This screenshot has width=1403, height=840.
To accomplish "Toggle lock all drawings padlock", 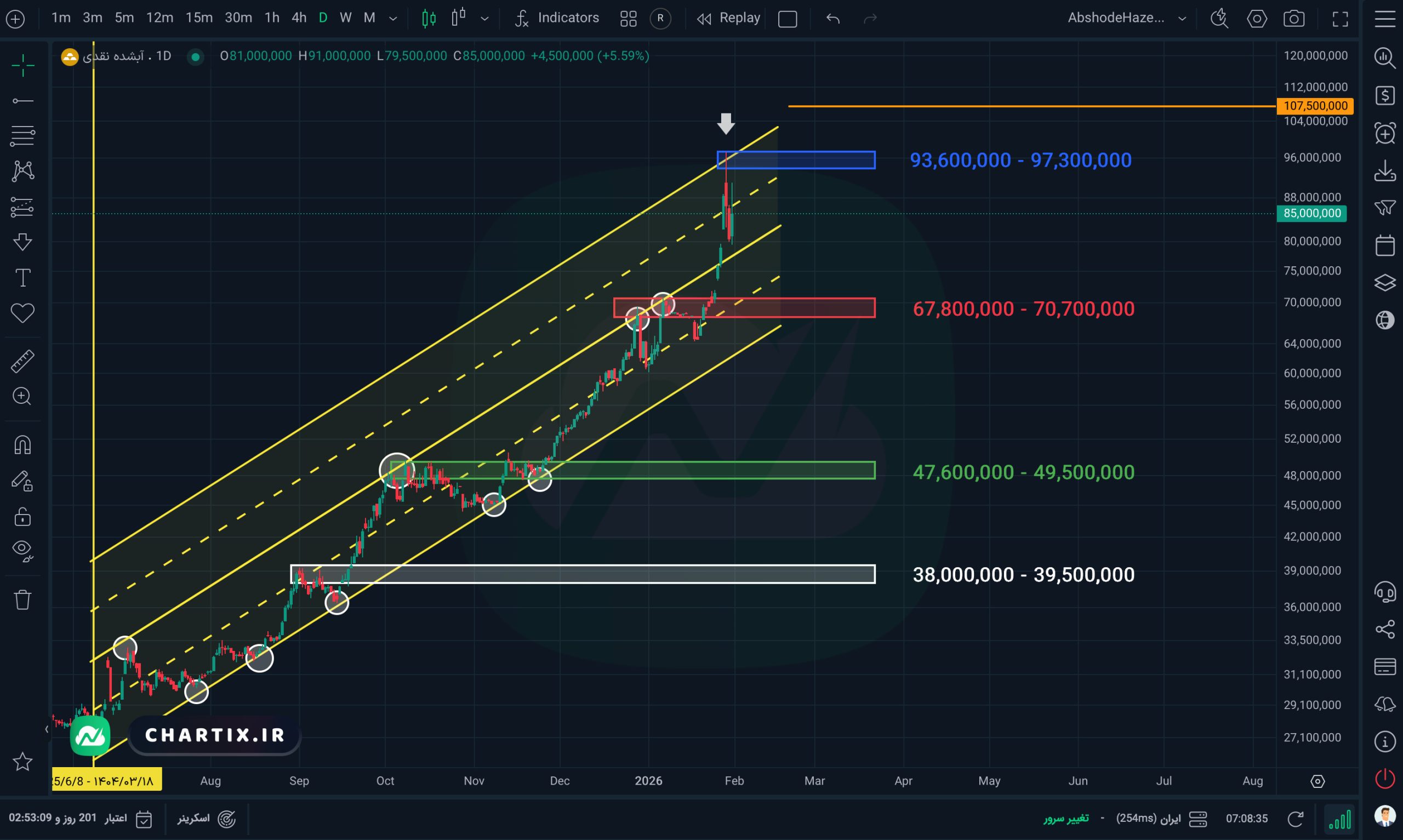I will pos(22,517).
